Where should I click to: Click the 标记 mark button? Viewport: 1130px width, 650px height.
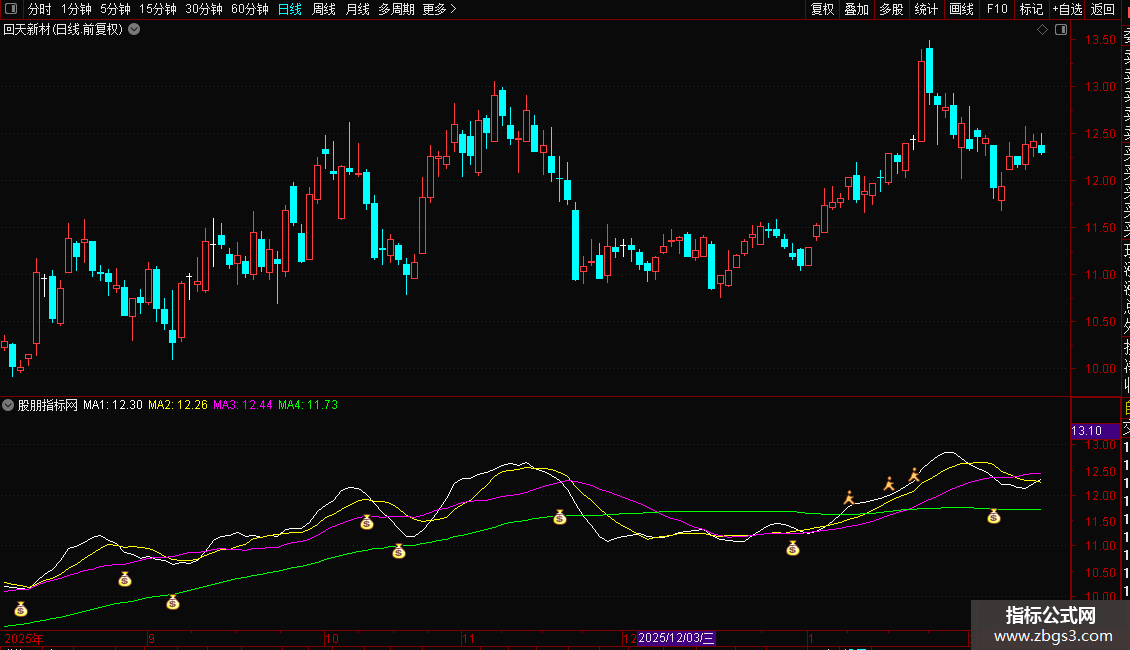(x=1031, y=9)
